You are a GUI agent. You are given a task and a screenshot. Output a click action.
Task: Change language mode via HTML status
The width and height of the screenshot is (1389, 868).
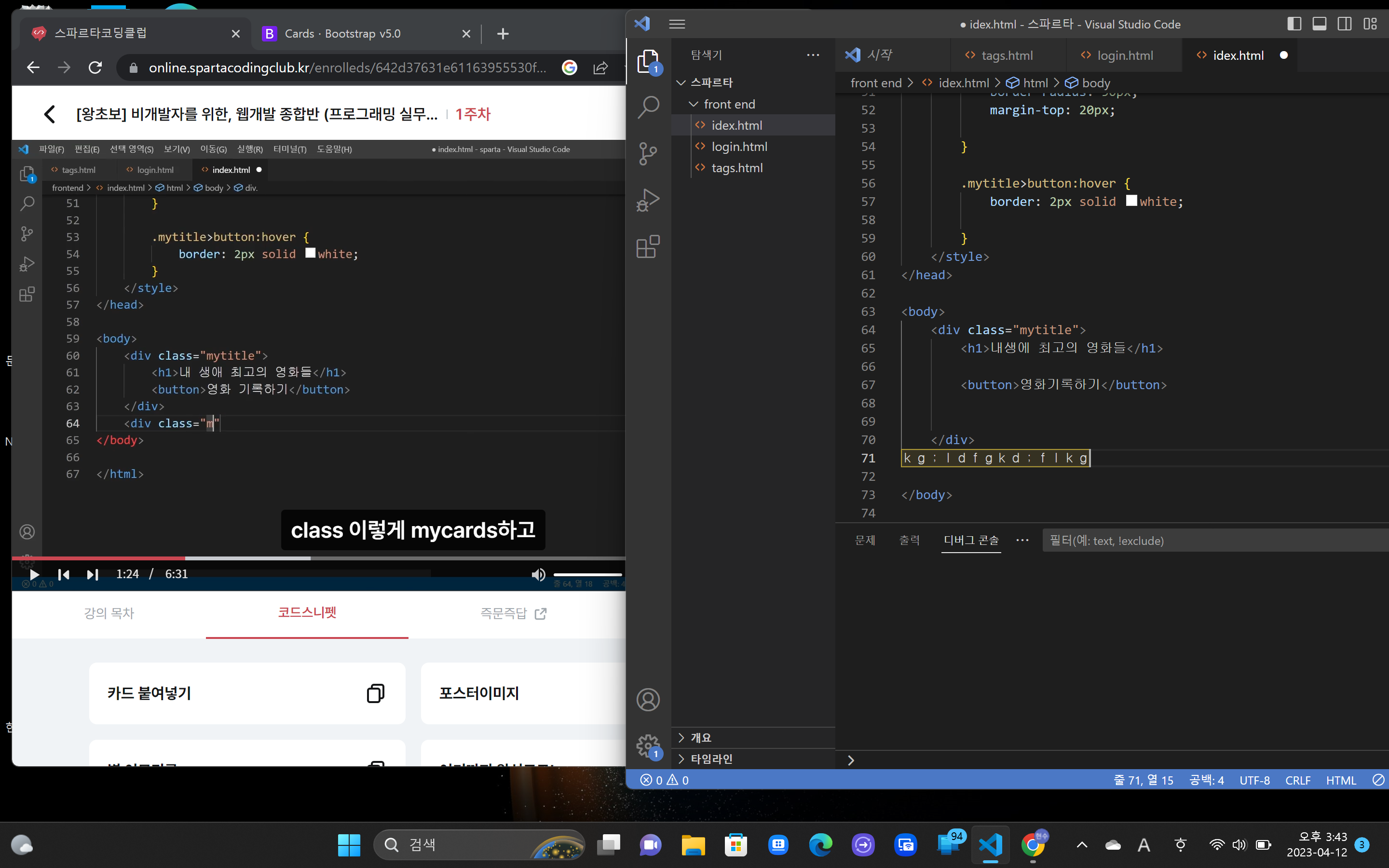[1341, 780]
